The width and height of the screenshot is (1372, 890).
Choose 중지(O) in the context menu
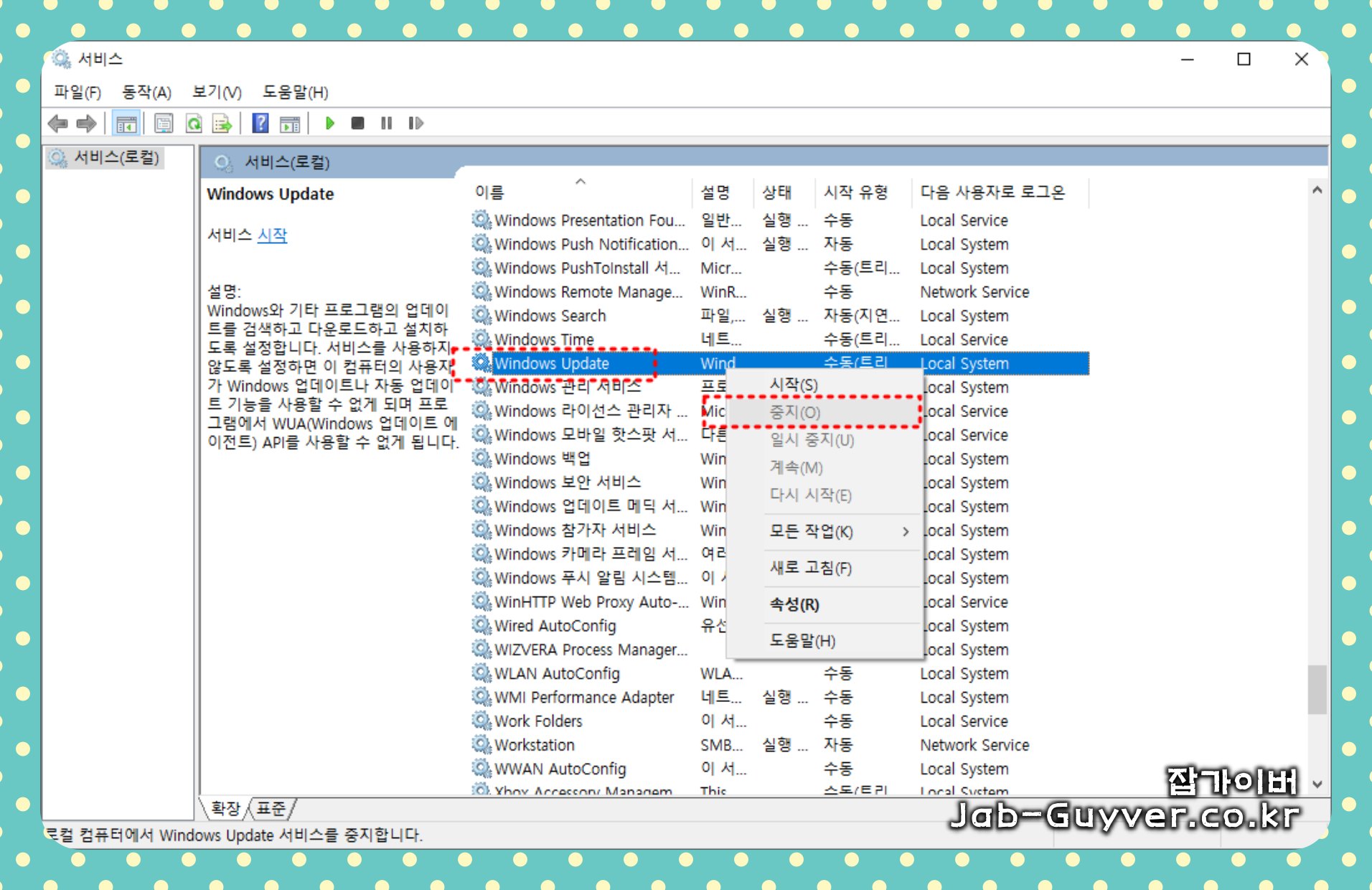[x=824, y=412]
